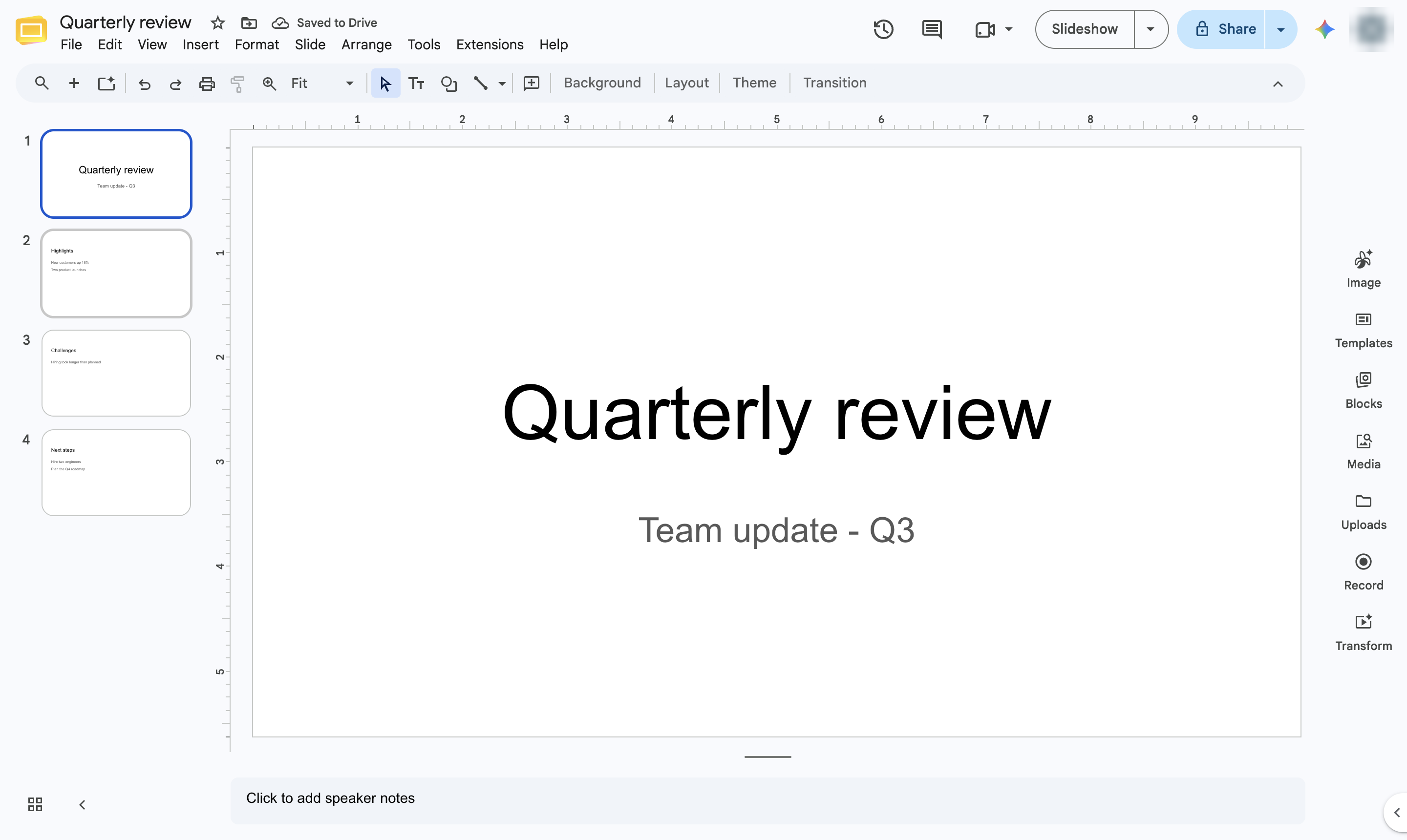Click the search menus magnifier icon

[x=42, y=83]
